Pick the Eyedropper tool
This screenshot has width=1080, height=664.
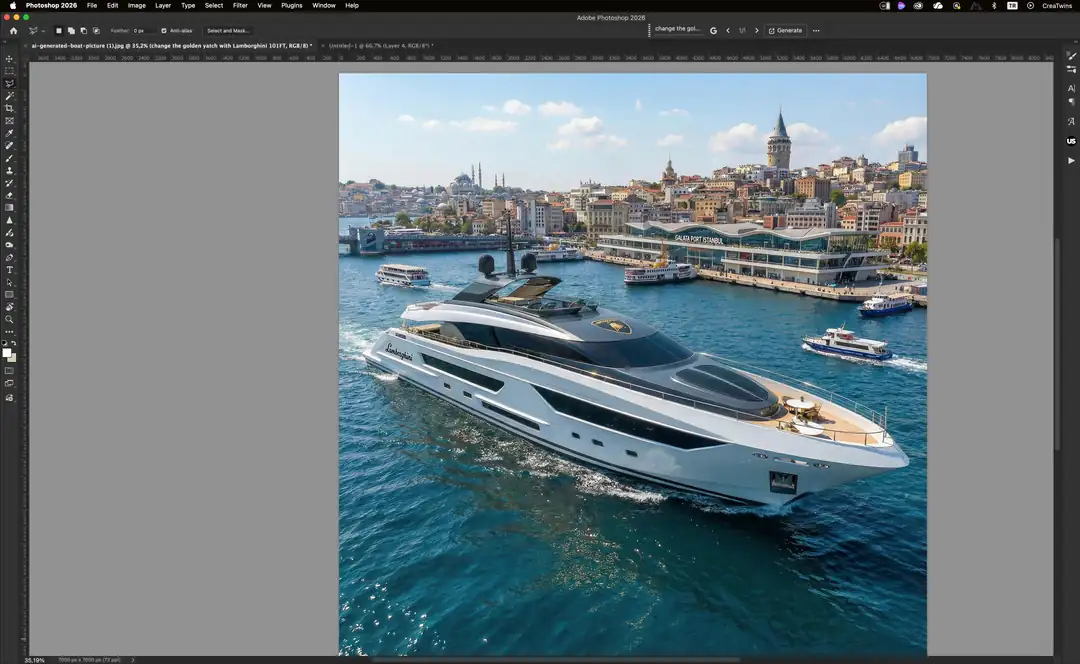pos(9,131)
